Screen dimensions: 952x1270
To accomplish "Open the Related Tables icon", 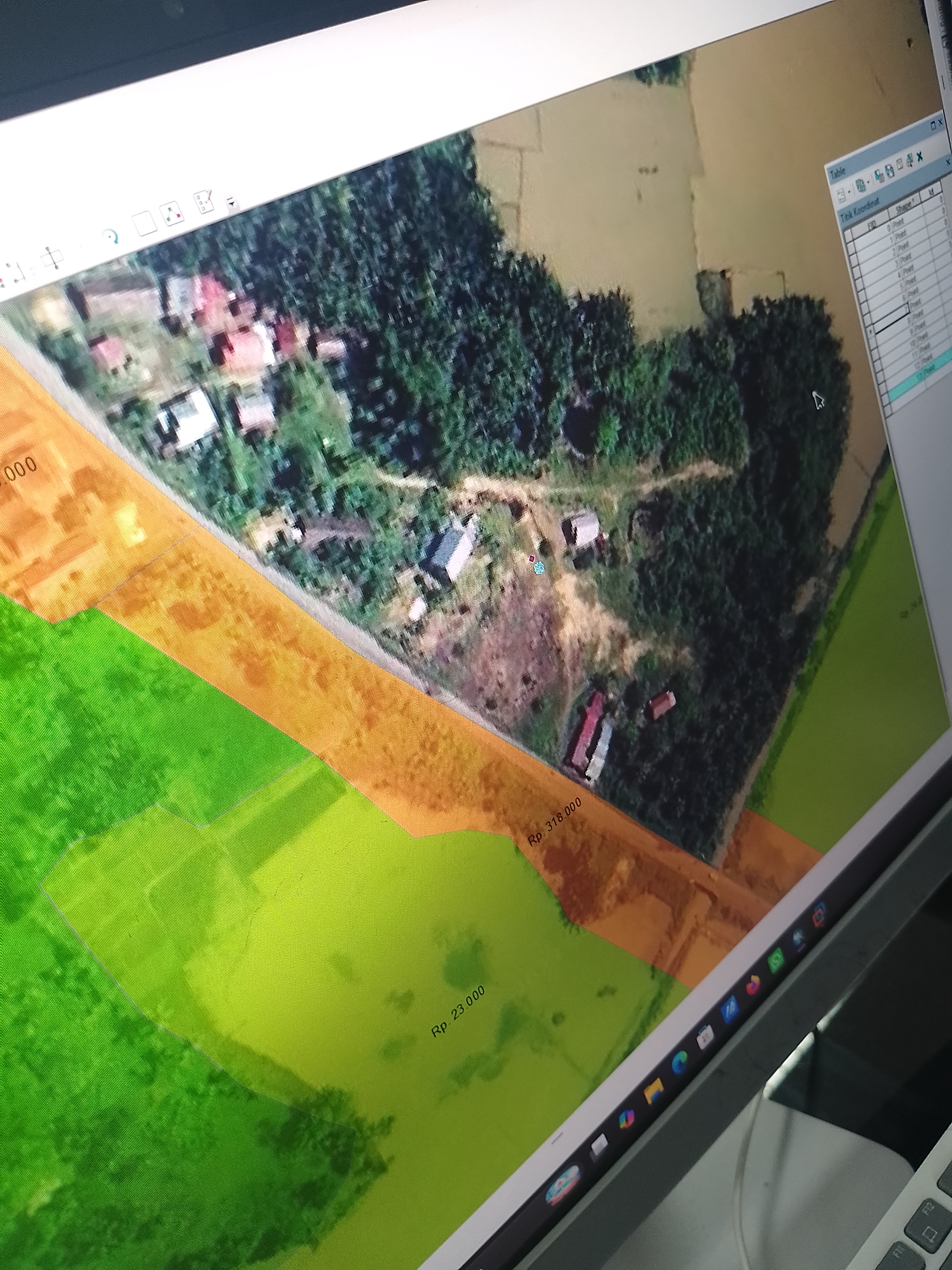I will 861,185.
